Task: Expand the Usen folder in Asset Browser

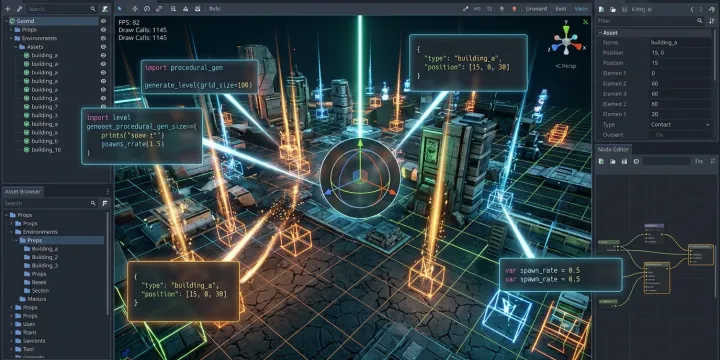Action: [x=11, y=324]
